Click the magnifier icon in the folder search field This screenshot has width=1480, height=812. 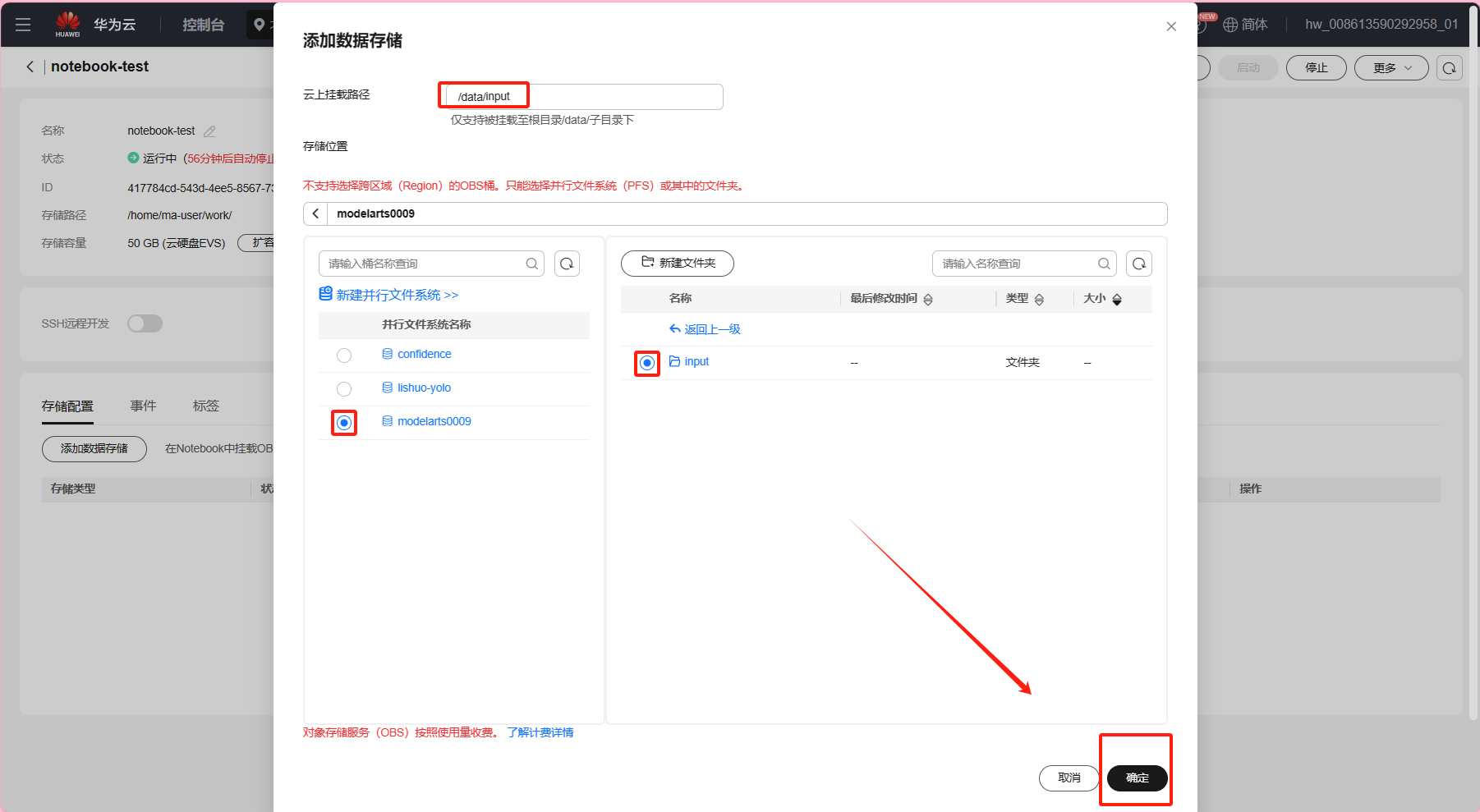1104,264
